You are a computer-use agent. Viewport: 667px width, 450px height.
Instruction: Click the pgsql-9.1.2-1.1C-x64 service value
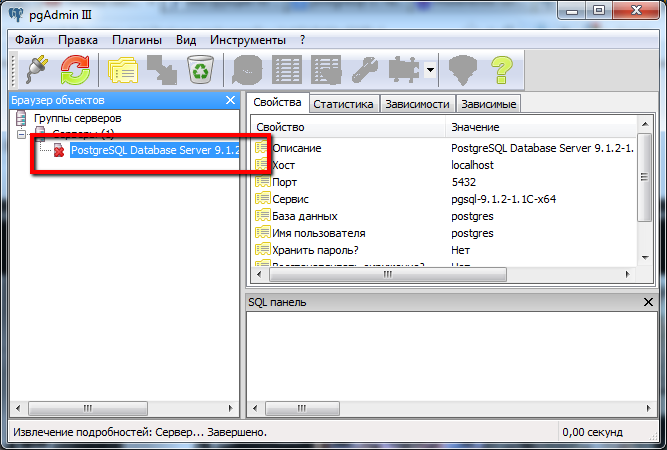504,199
